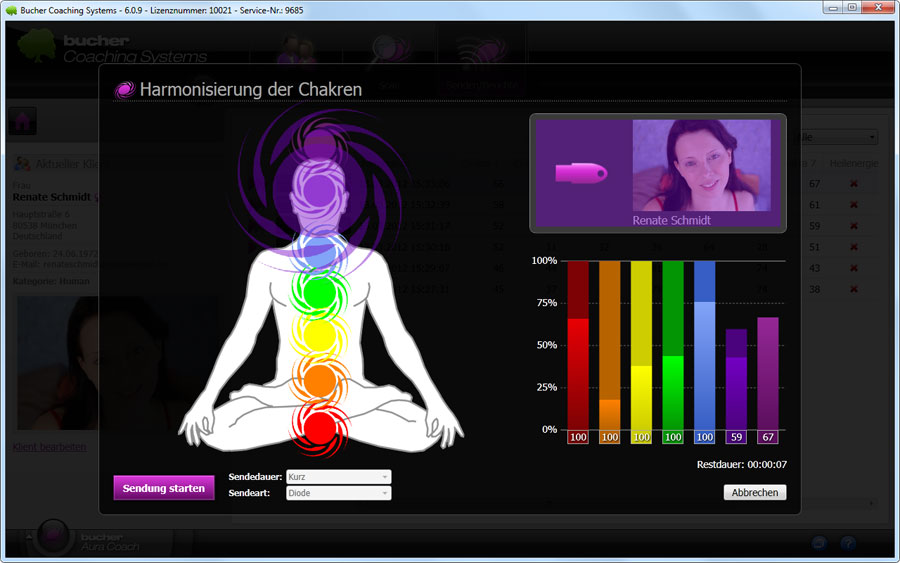Open the Sendedauer dropdown showing Kurz
The width and height of the screenshot is (900, 563).
pos(339,477)
